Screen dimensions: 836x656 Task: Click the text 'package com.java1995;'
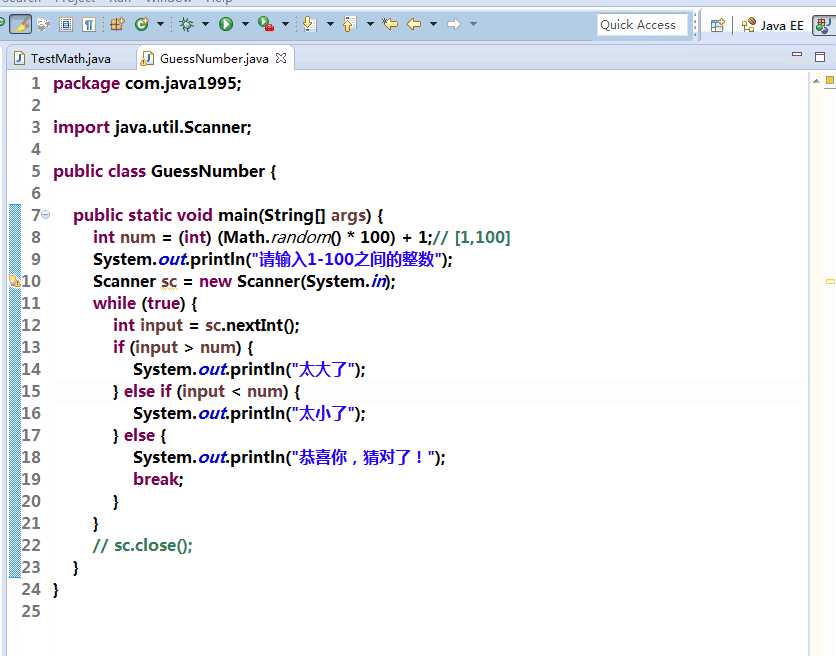tap(147, 84)
